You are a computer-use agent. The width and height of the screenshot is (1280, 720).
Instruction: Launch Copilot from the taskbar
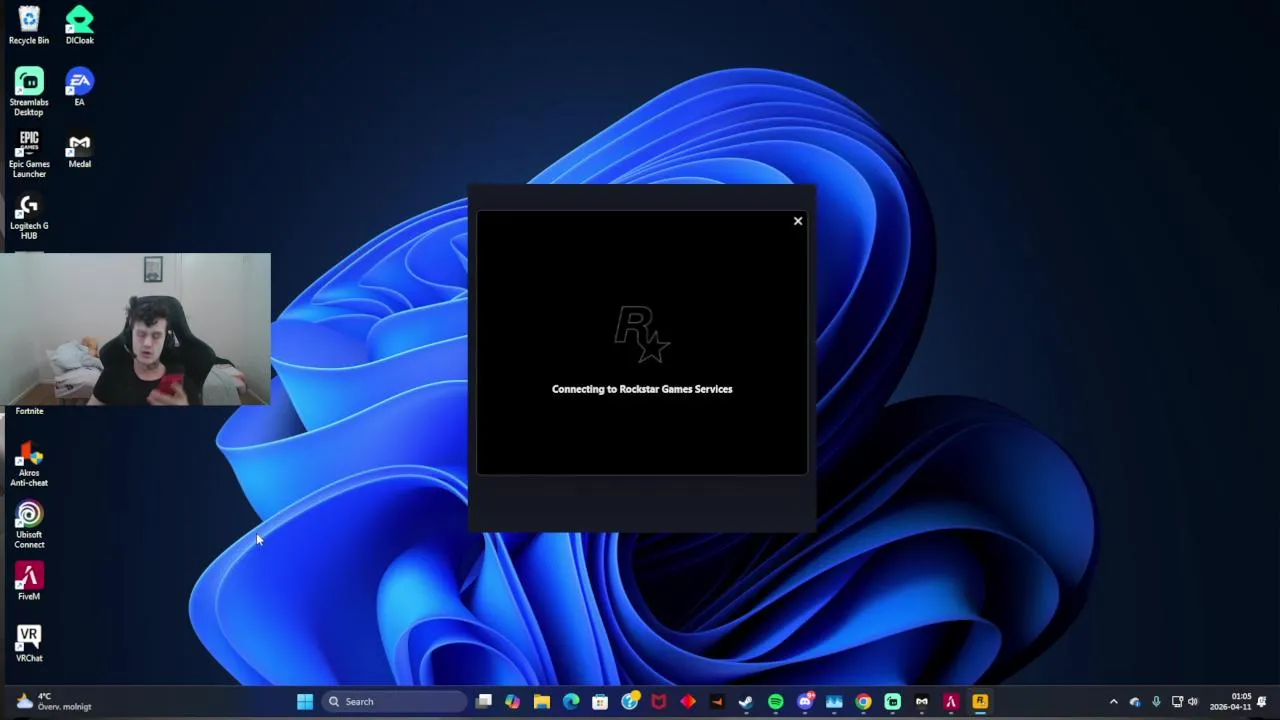(513, 702)
